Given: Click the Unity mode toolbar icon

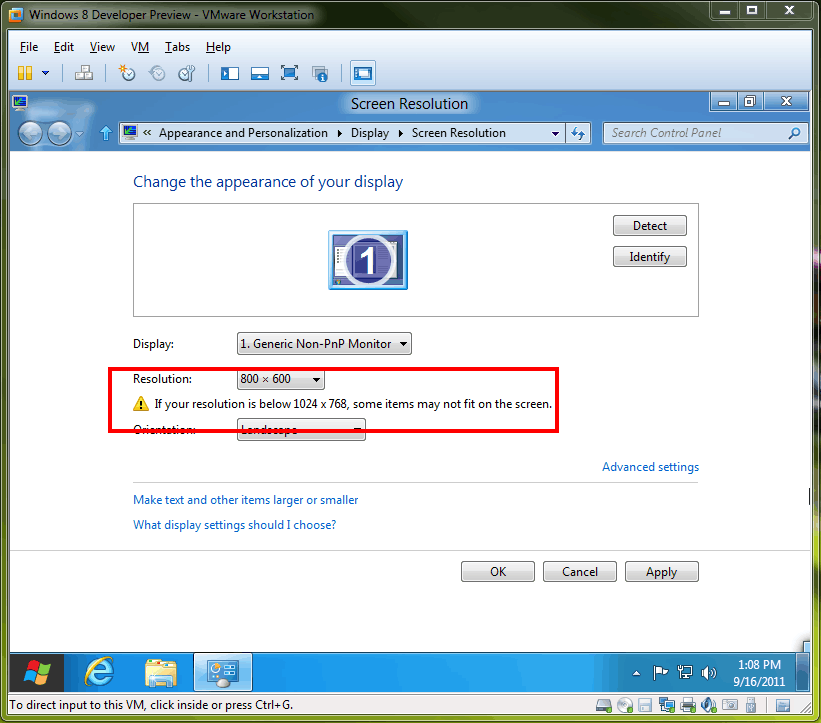Looking at the screenshot, I should click(320, 73).
